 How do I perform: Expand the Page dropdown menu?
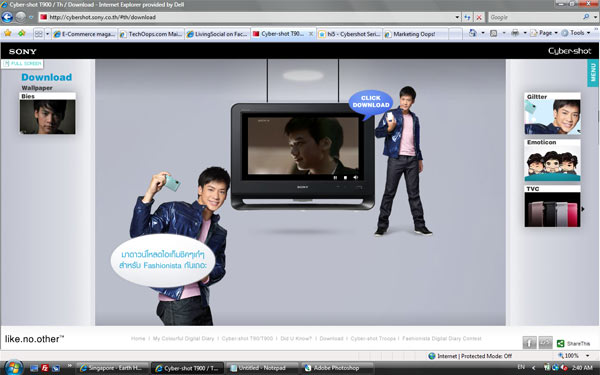(544, 33)
